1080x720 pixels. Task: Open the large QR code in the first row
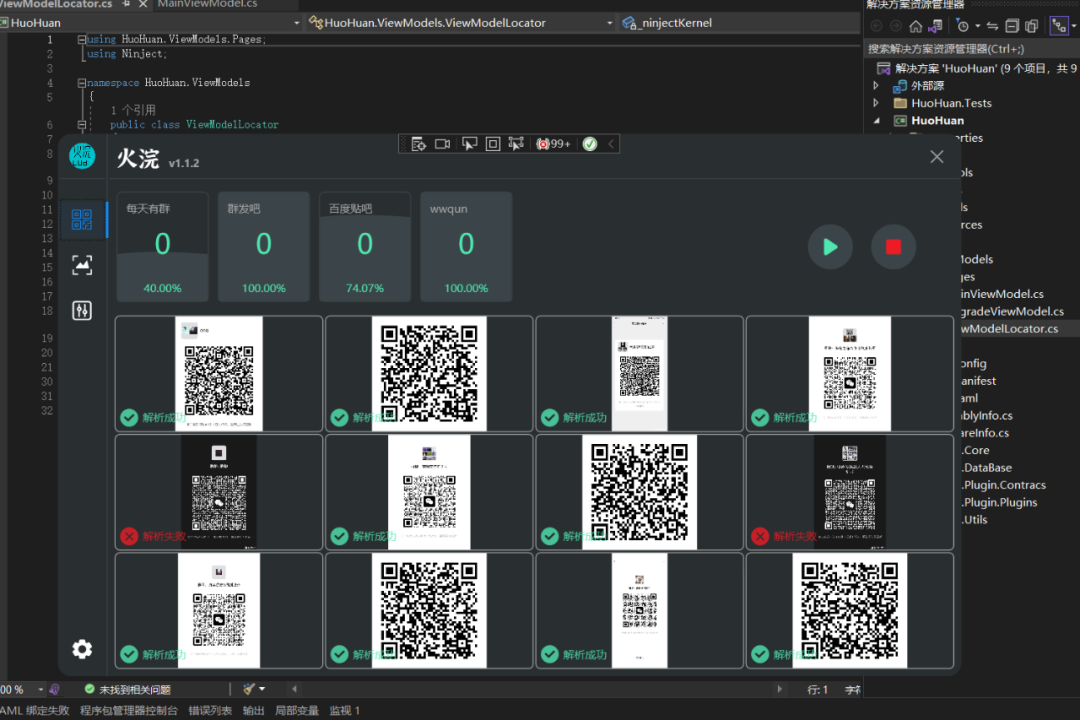(x=429, y=373)
